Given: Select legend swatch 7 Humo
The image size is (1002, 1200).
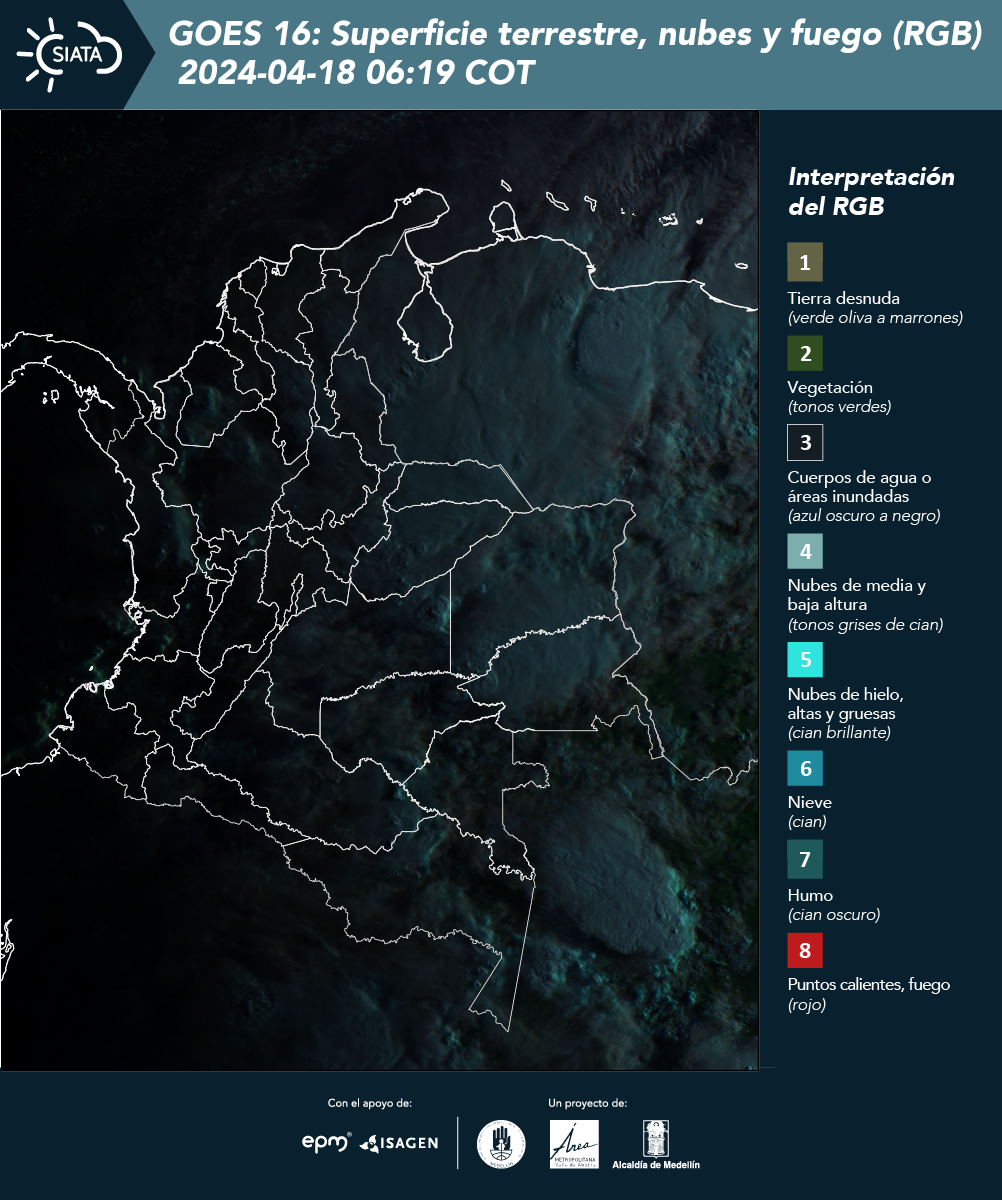Looking at the screenshot, I should coord(805,859).
